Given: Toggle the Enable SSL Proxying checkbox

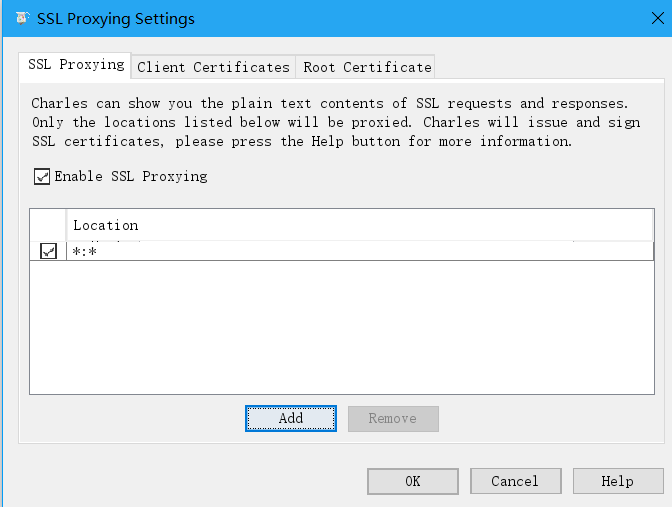Looking at the screenshot, I should click(x=42, y=176).
